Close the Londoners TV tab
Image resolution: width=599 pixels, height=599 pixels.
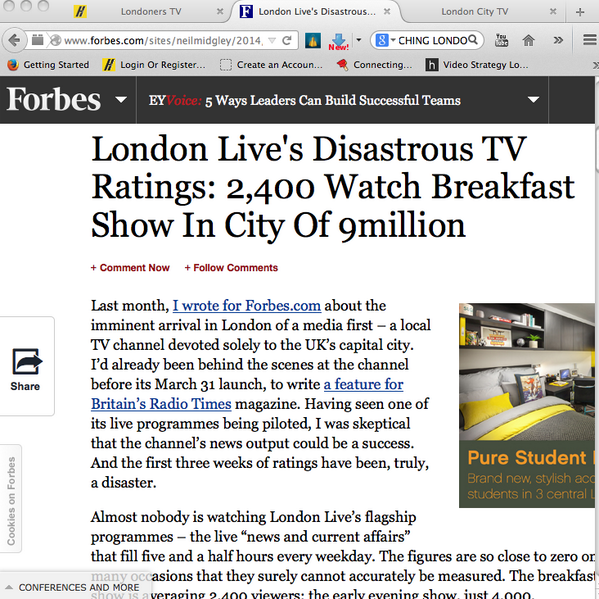(x=220, y=11)
